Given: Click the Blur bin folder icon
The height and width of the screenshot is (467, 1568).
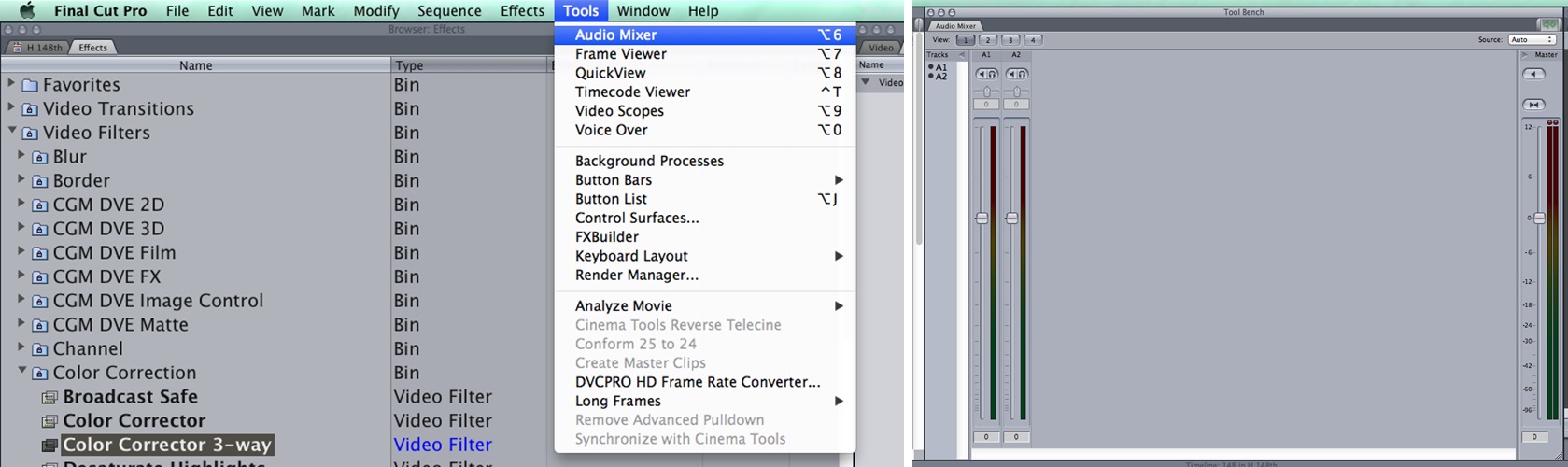Looking at the screenshot, I should [x=39, y=157].
